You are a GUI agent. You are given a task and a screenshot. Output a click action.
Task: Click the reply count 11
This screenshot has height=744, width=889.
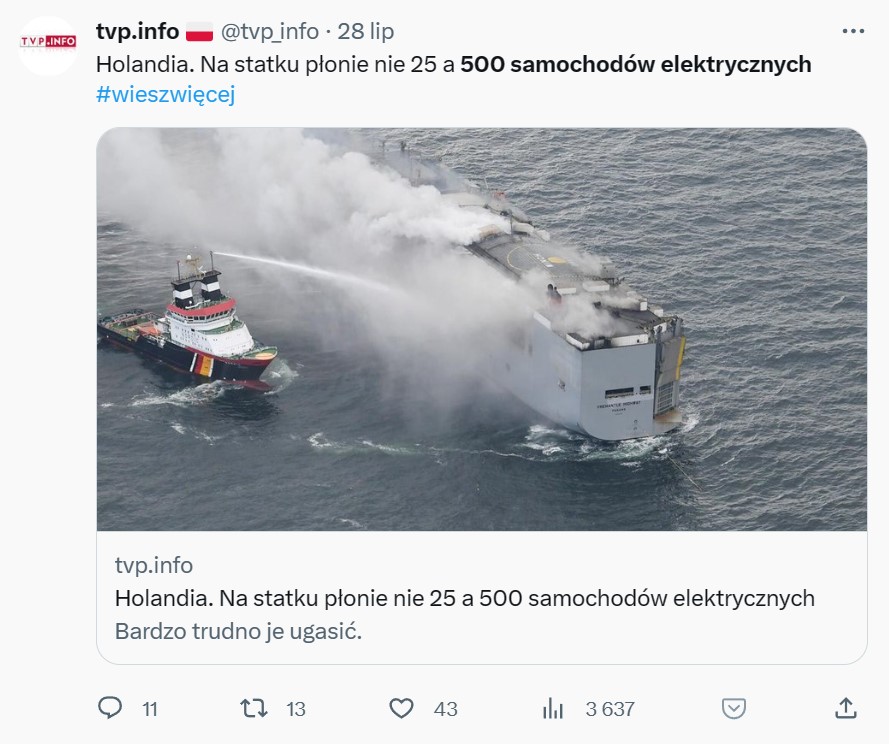[x=150, y=709]
